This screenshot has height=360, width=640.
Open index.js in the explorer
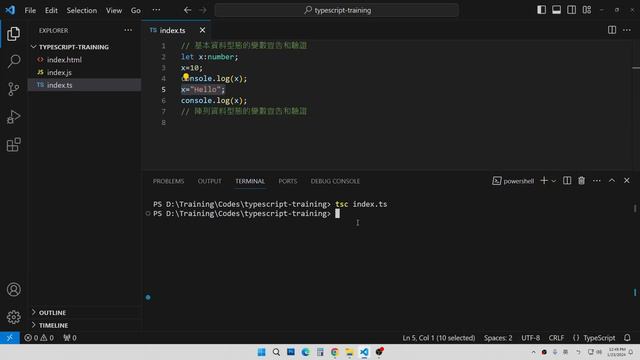[59, 72]
